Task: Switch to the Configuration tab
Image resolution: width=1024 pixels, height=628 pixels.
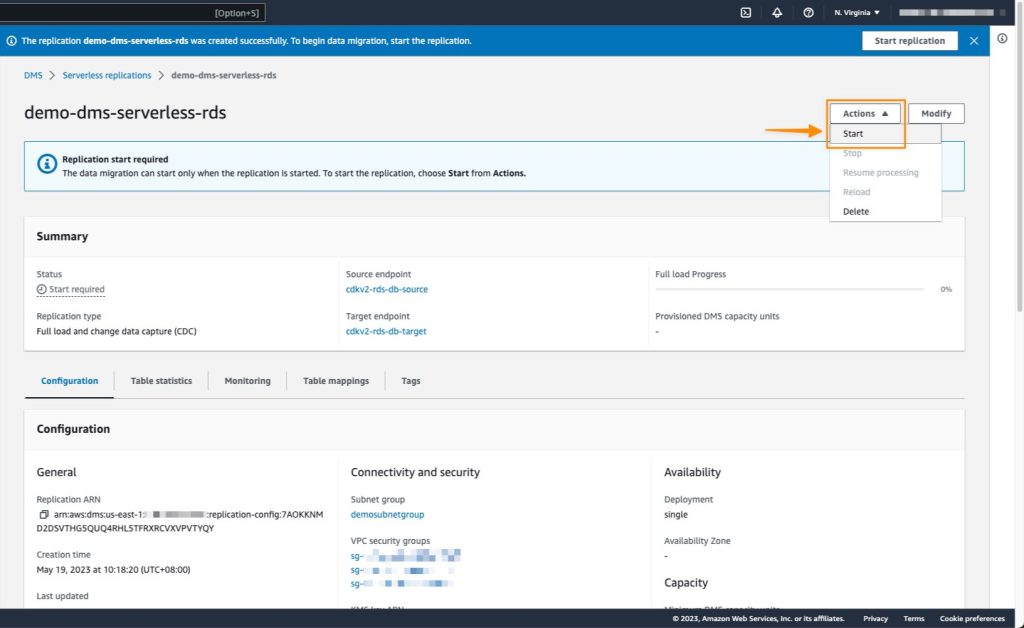Action: pos(69,381)
